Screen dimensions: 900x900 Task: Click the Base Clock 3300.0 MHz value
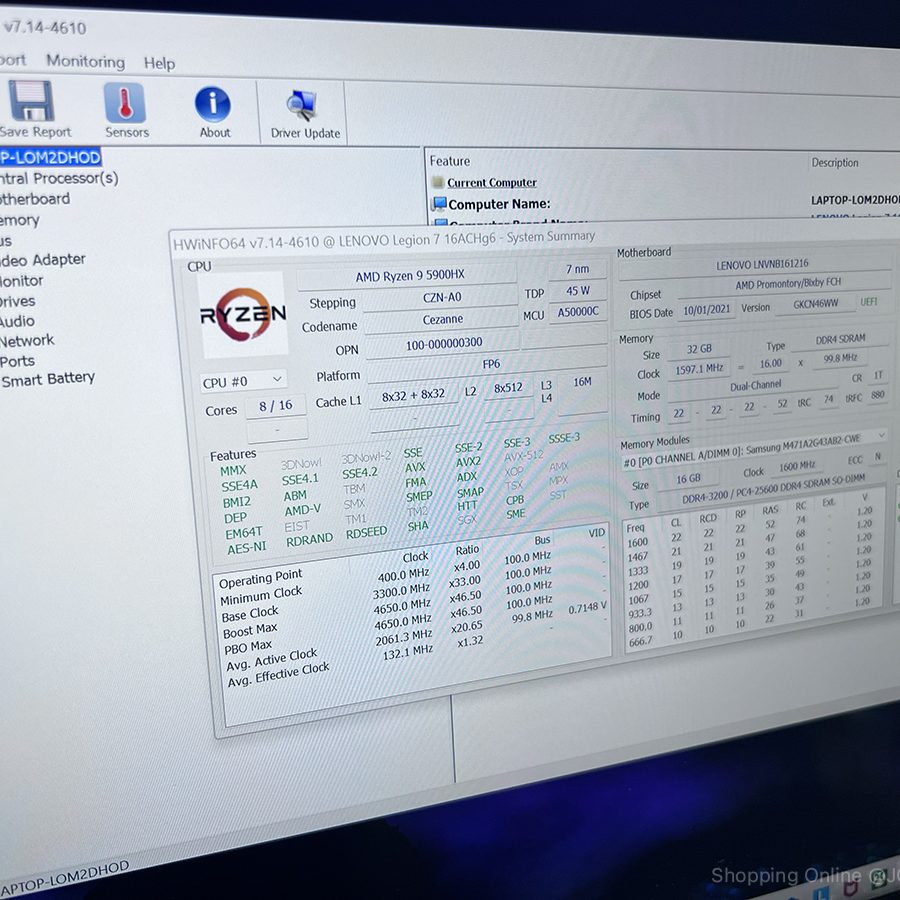401,592
